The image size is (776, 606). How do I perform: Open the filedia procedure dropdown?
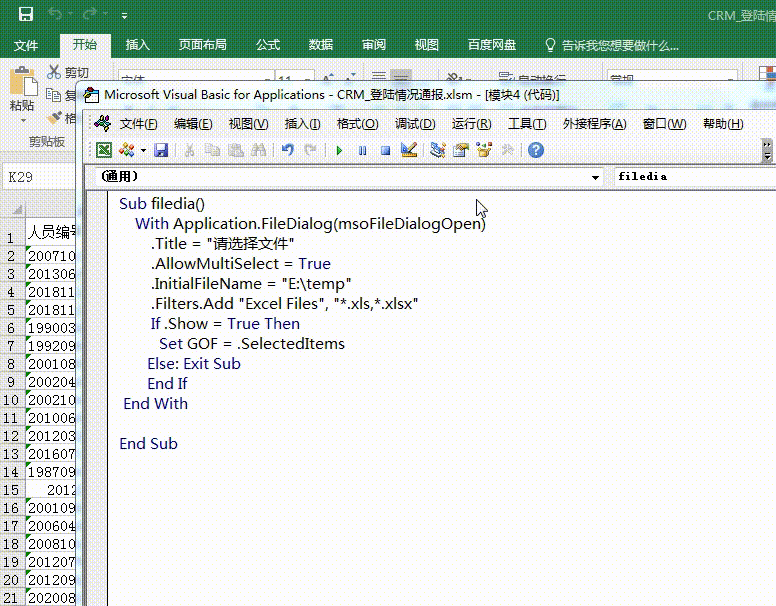tap(695, 177)
